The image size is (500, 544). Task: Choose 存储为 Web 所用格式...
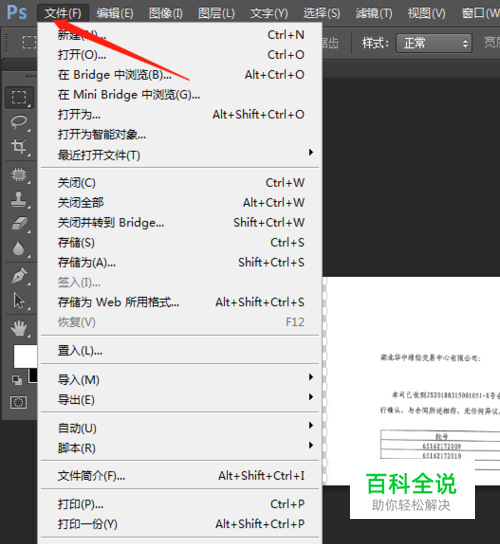[x=180, y=302]
